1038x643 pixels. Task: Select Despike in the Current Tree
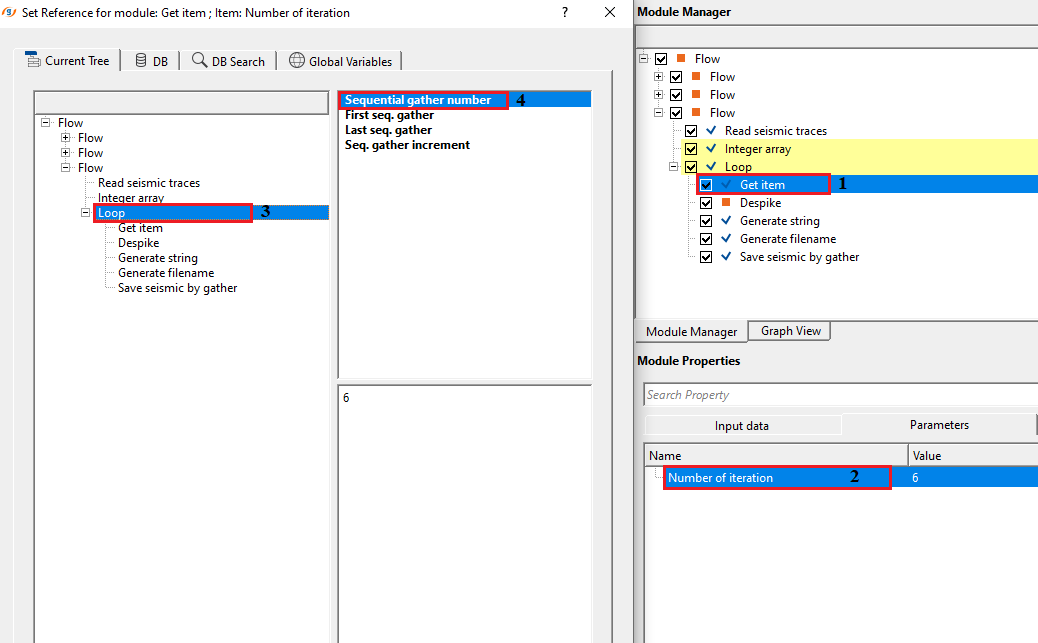tap(138, 243)
